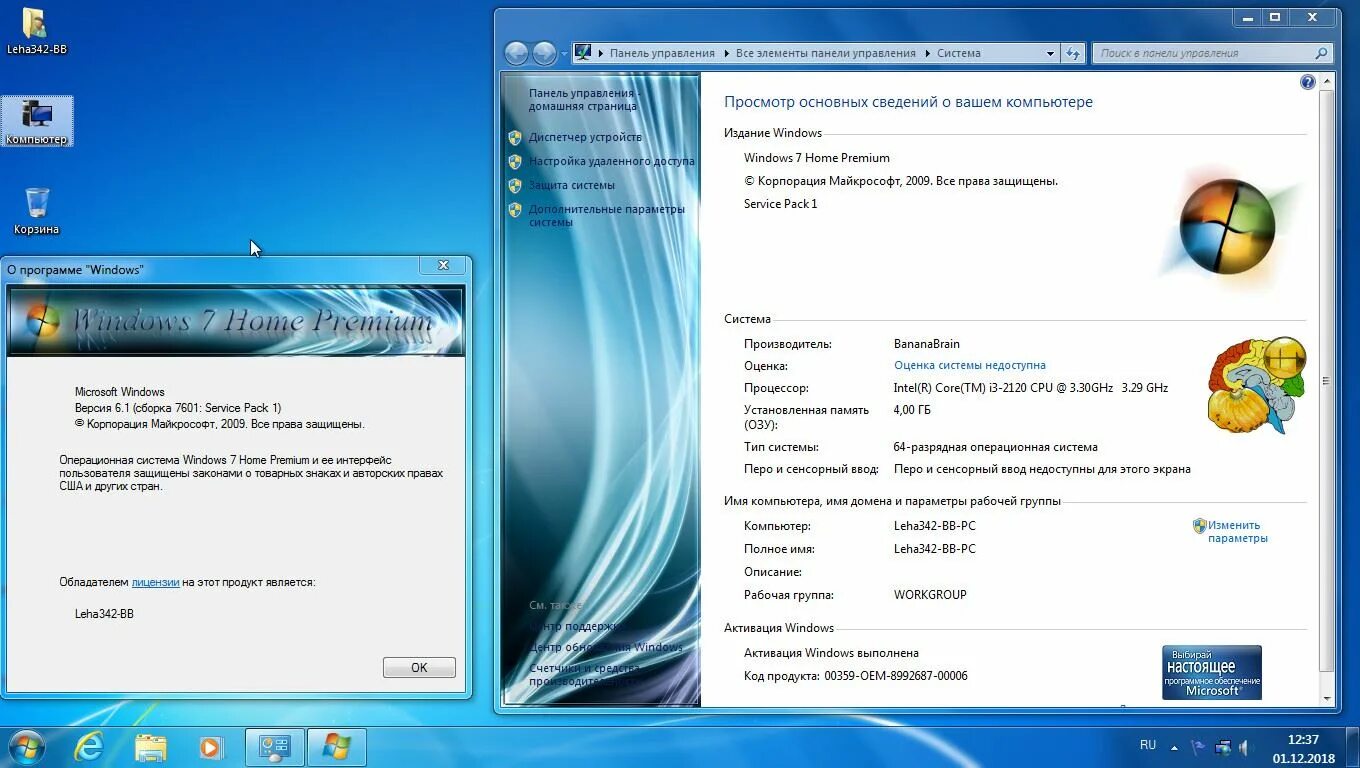Click the Intel Core i3-2120 processor text

1030,388
